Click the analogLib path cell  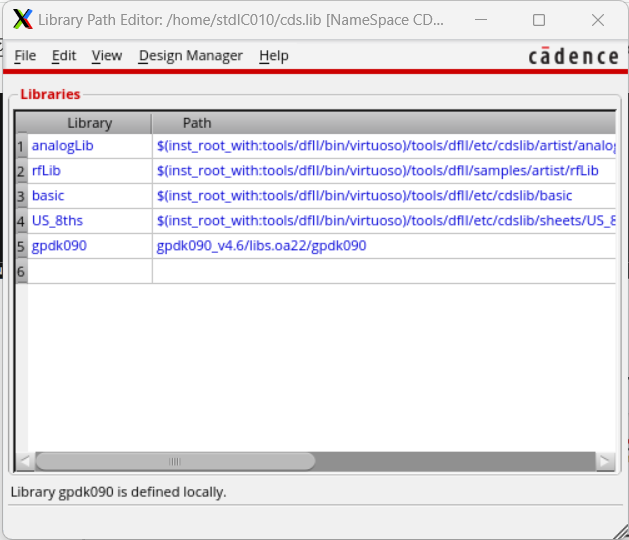(x=384, y=146)
